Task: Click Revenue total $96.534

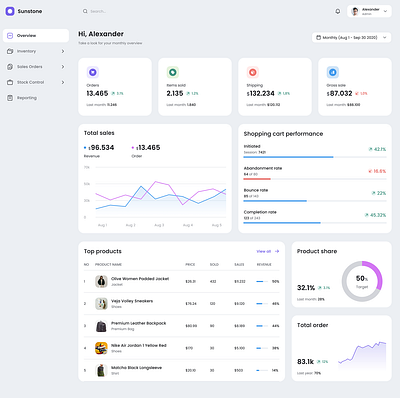Action: click(101, 147)
